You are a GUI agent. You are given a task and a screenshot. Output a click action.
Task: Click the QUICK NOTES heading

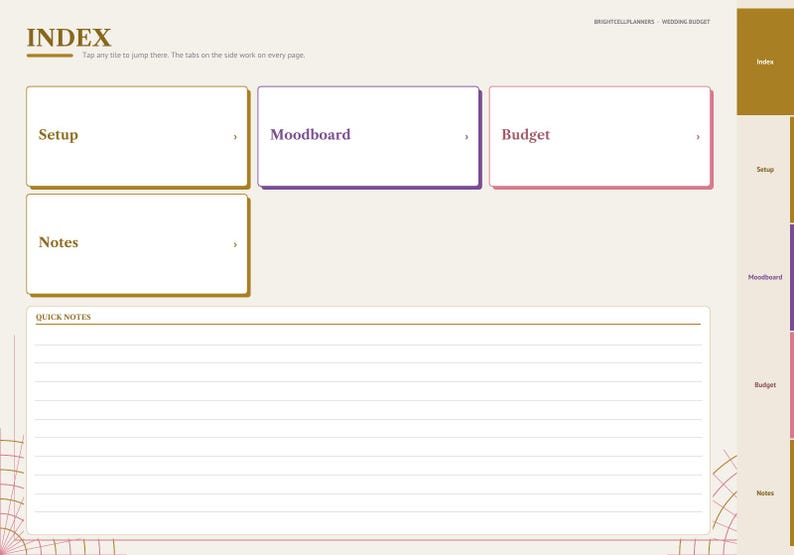[63, 317]
